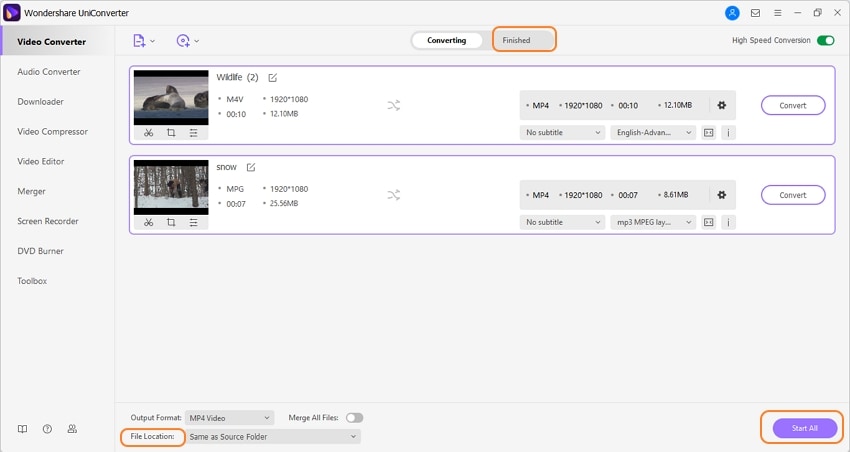Screen dimensions: 850x452
Task: Click the Start All button
Action: pyautogui.click(x=804, y=428)
